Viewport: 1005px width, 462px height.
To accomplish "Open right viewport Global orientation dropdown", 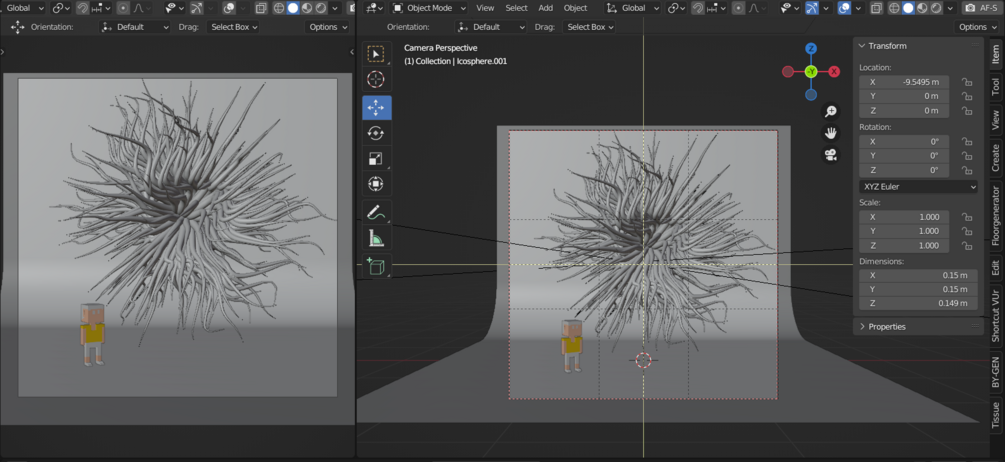I will 633,8.
